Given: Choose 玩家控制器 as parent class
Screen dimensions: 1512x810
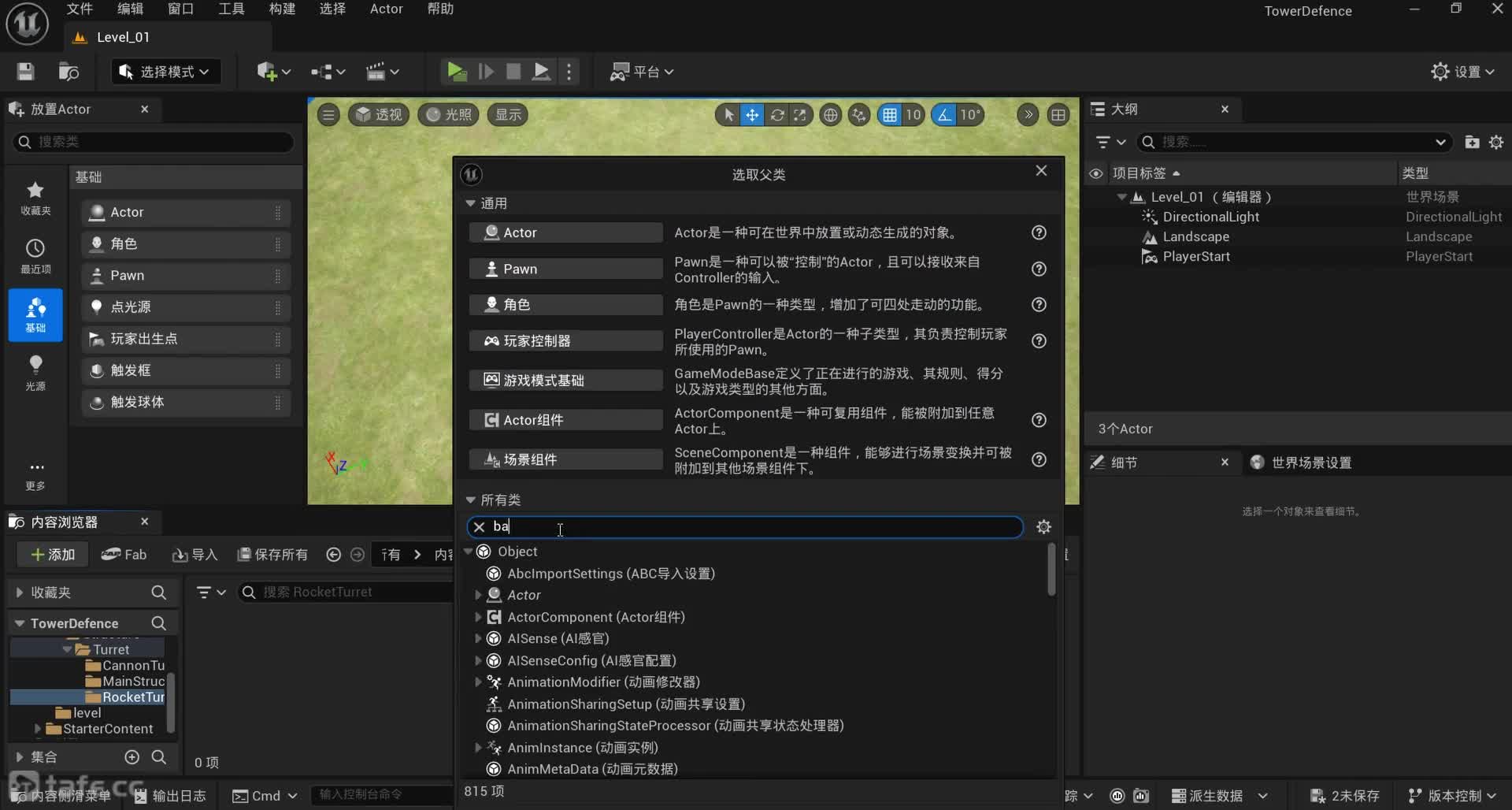Looking at the screenshot, I should click(x=565, y=341).
